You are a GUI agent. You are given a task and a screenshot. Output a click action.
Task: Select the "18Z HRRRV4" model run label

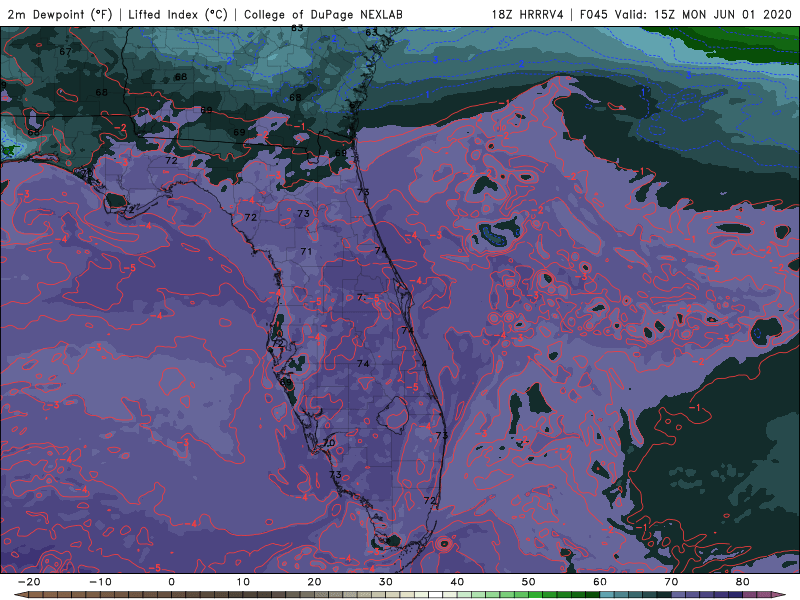[x=527, y=14]
